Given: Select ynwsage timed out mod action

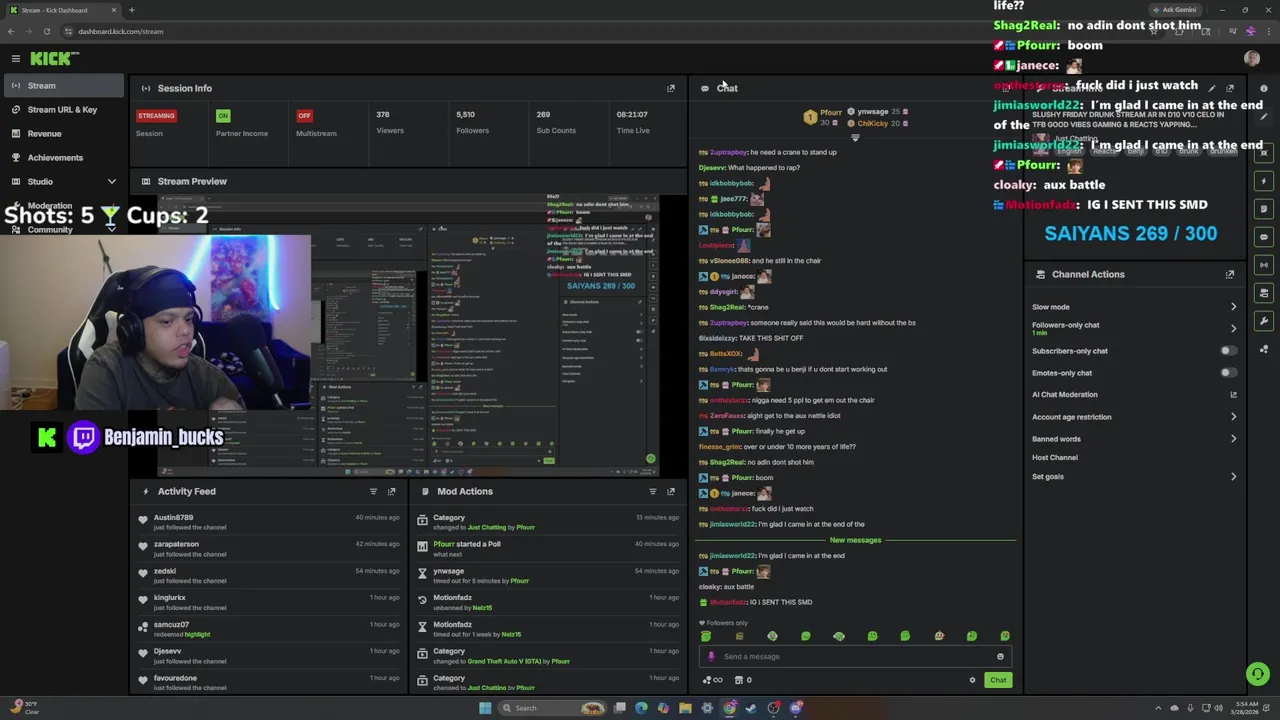Looking at the screenshot, I should coord(548,576).
